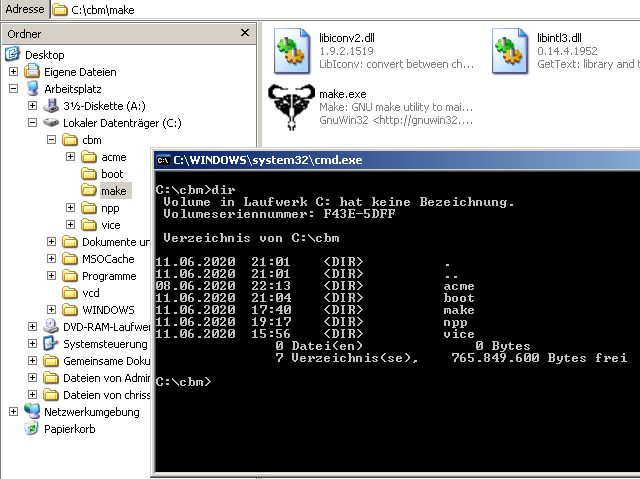Image resolution: width=640 pixels, height=479 pixels.
Task: Click the Volumeseriennummer line in cmd
Action: 279,214
